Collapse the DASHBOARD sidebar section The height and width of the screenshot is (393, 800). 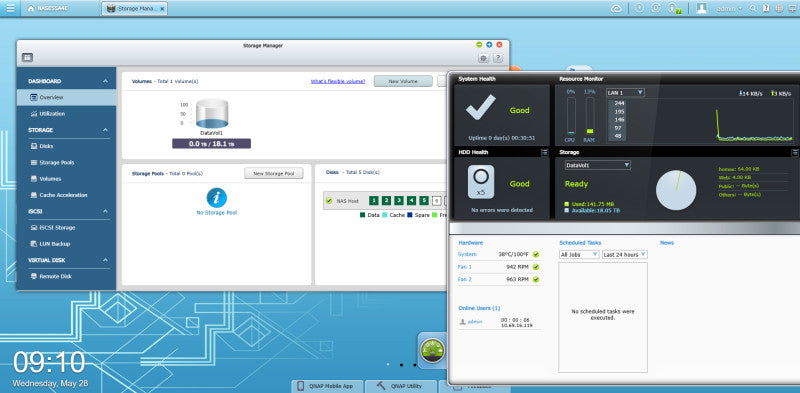pos(105,81)
